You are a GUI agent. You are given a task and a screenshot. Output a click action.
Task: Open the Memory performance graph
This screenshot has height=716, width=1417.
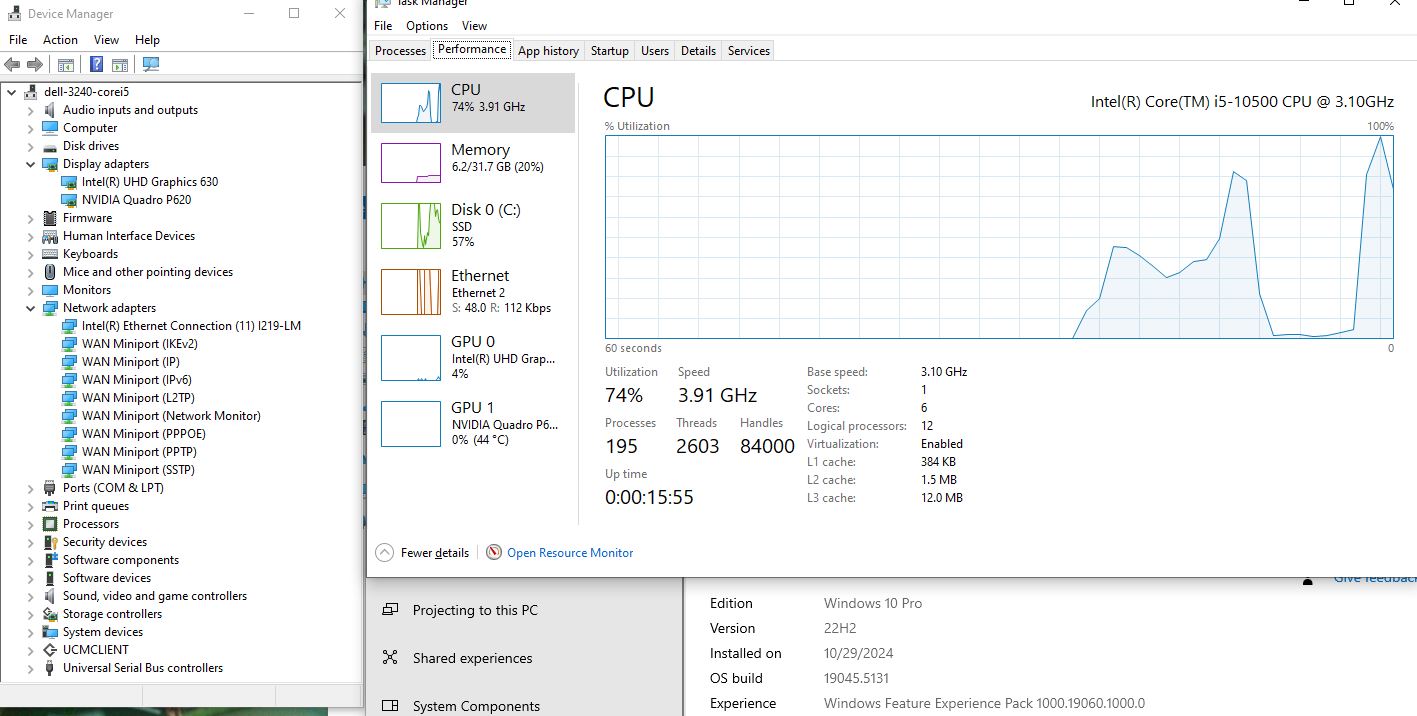coord(472,158)
